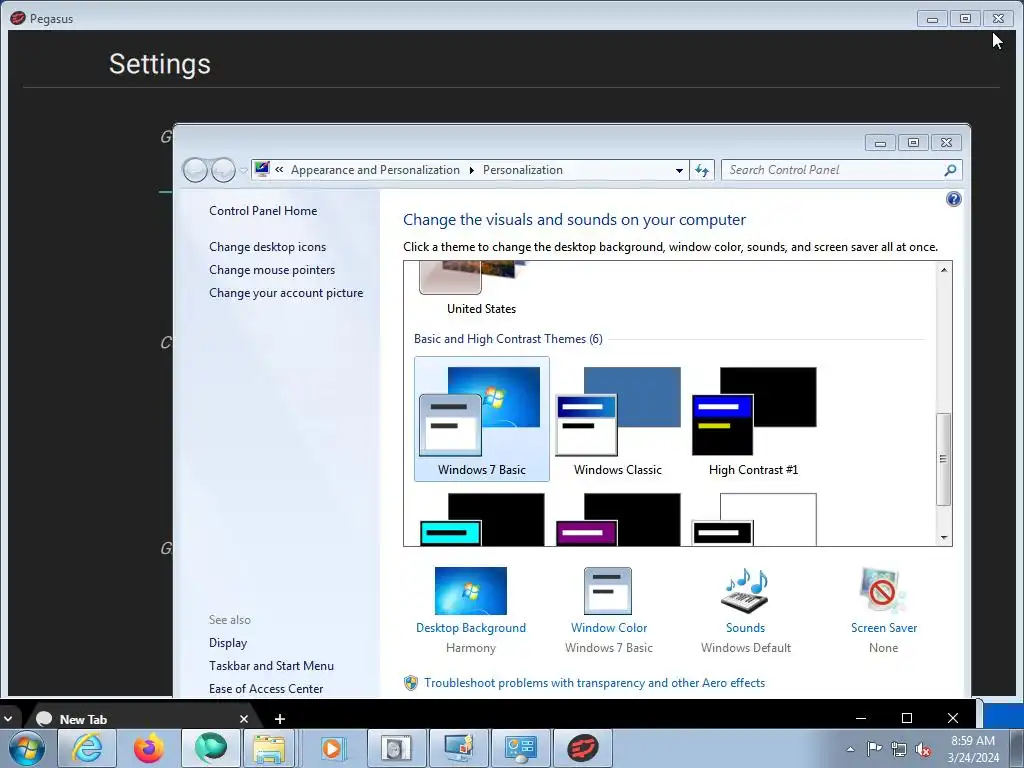Image resolution: width=1024 pixels, height=768 pixels.
Task: Expand the address bar history dropdown
Action: 679,170
